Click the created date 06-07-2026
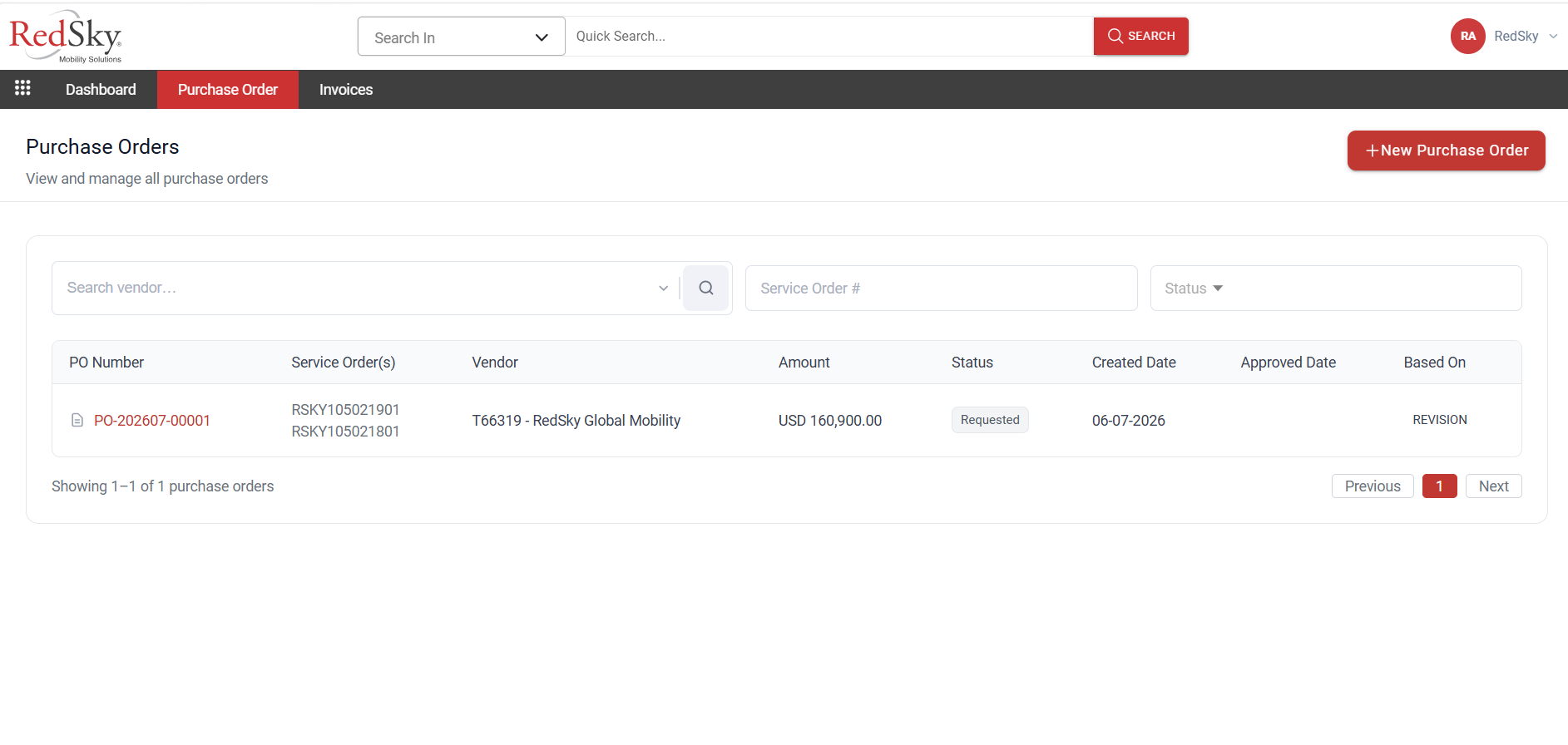Viewport: 1568px width, 745px height. pos(1129,421)
